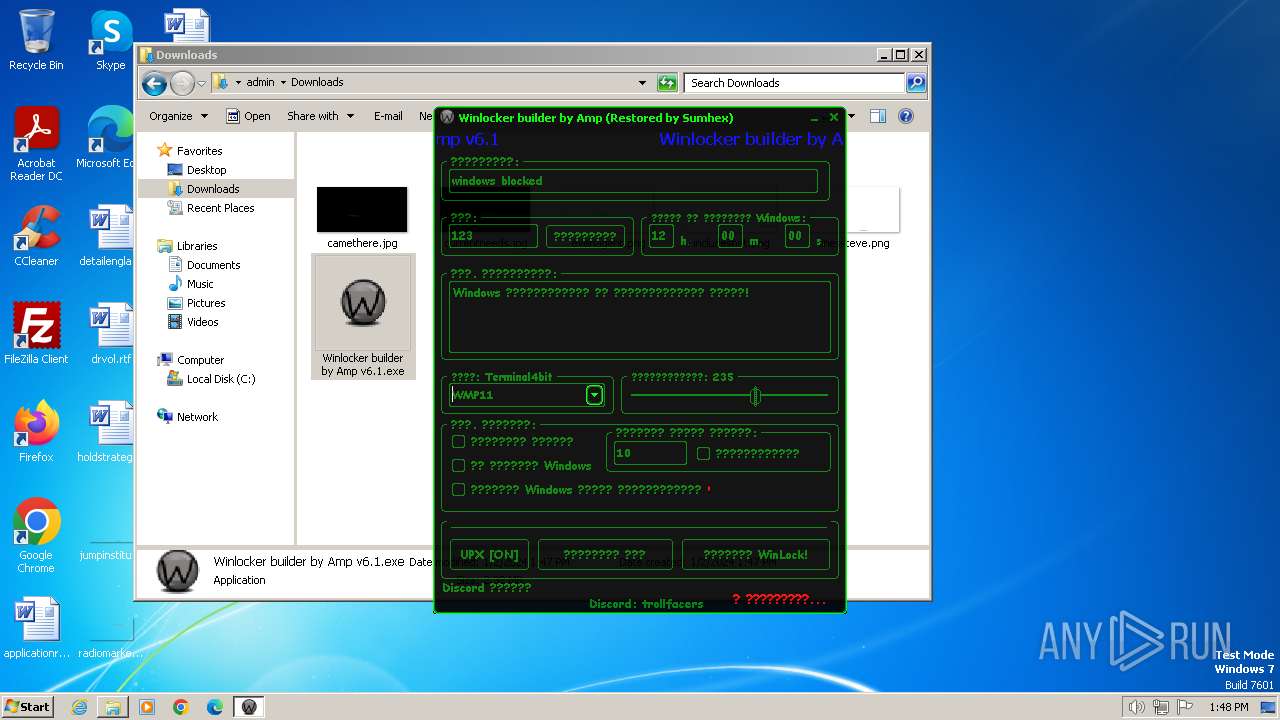Image resolution: width=1280 pixels, height=720 pixels.
Task: Toggle checkbox with 'Windows' and red mark
Action: [x=459, y=489]
